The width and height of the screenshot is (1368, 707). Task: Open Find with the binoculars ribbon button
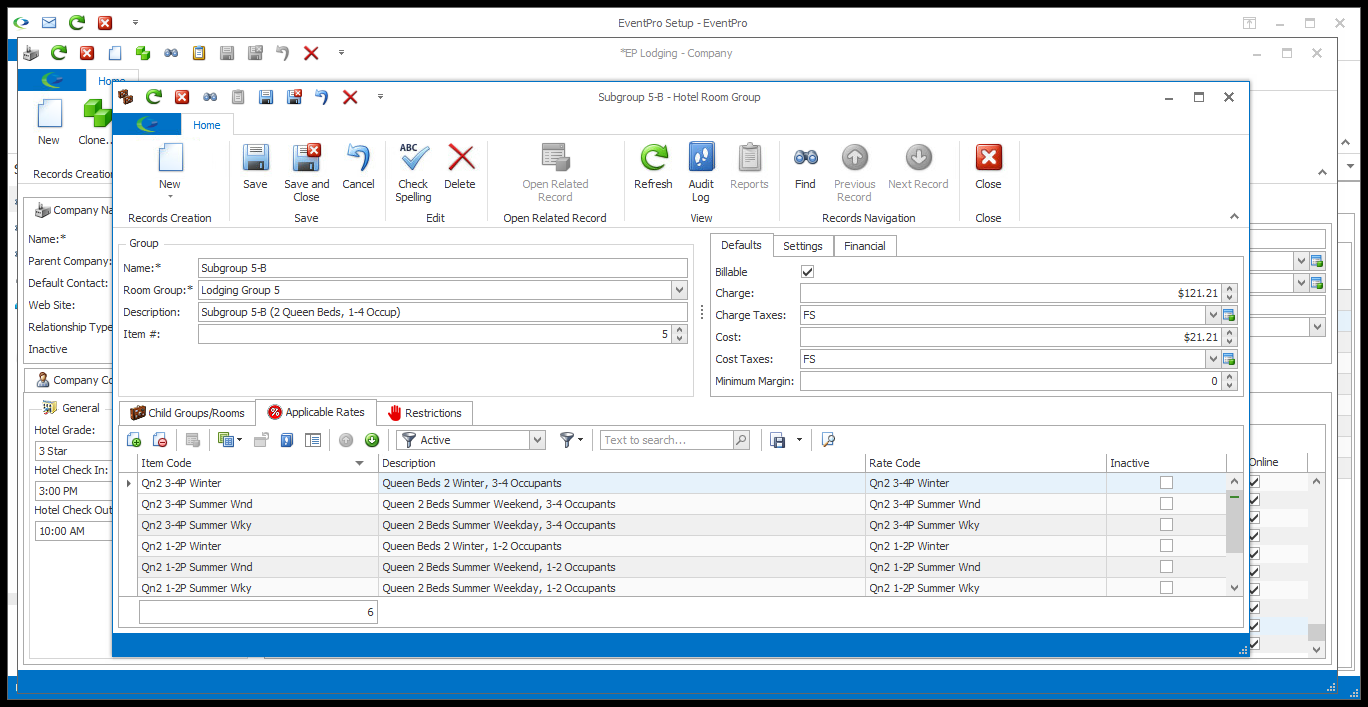click(805, 166)
